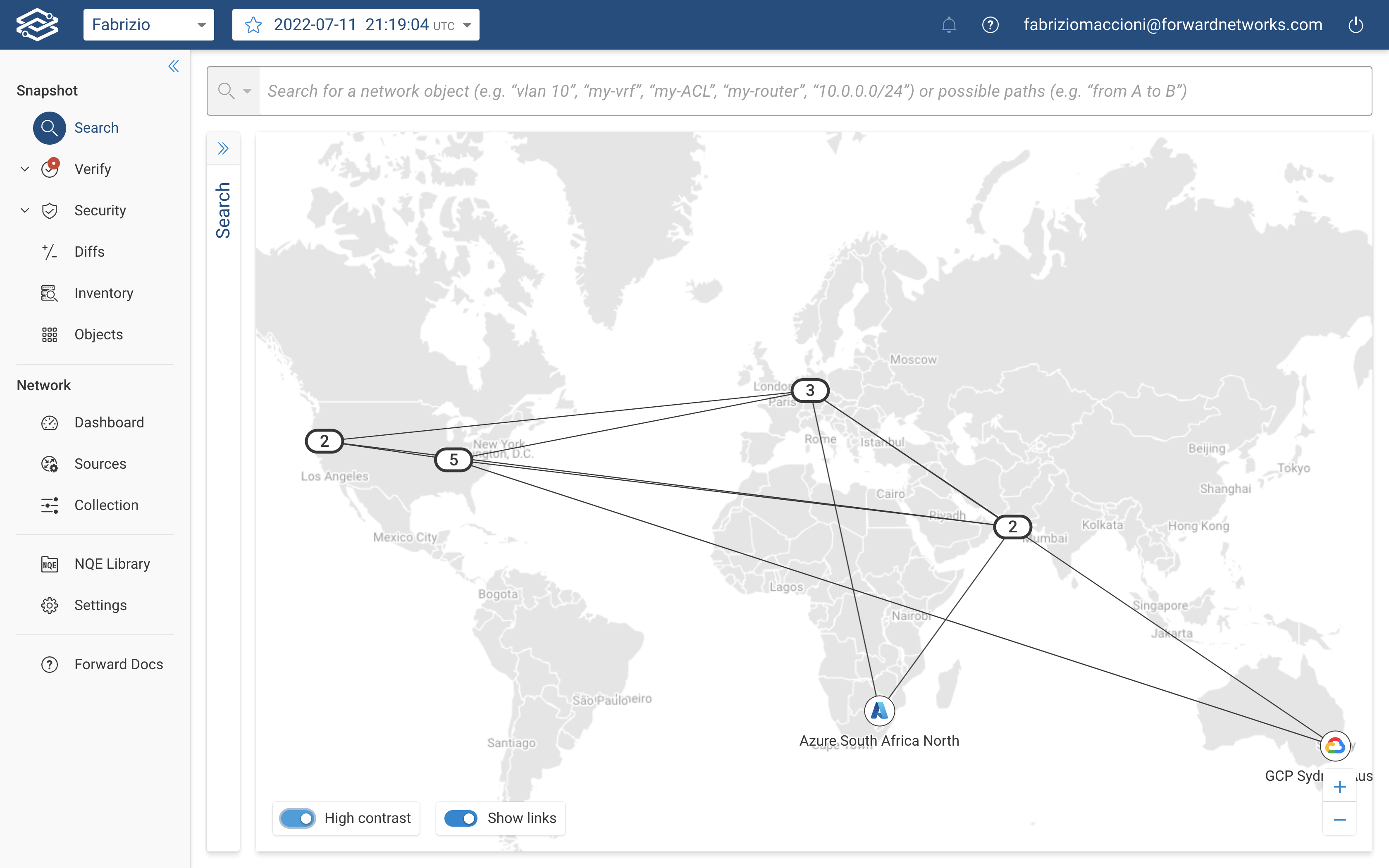Open the Forward Docs link
1389x868 pixels.
(118, 664)
